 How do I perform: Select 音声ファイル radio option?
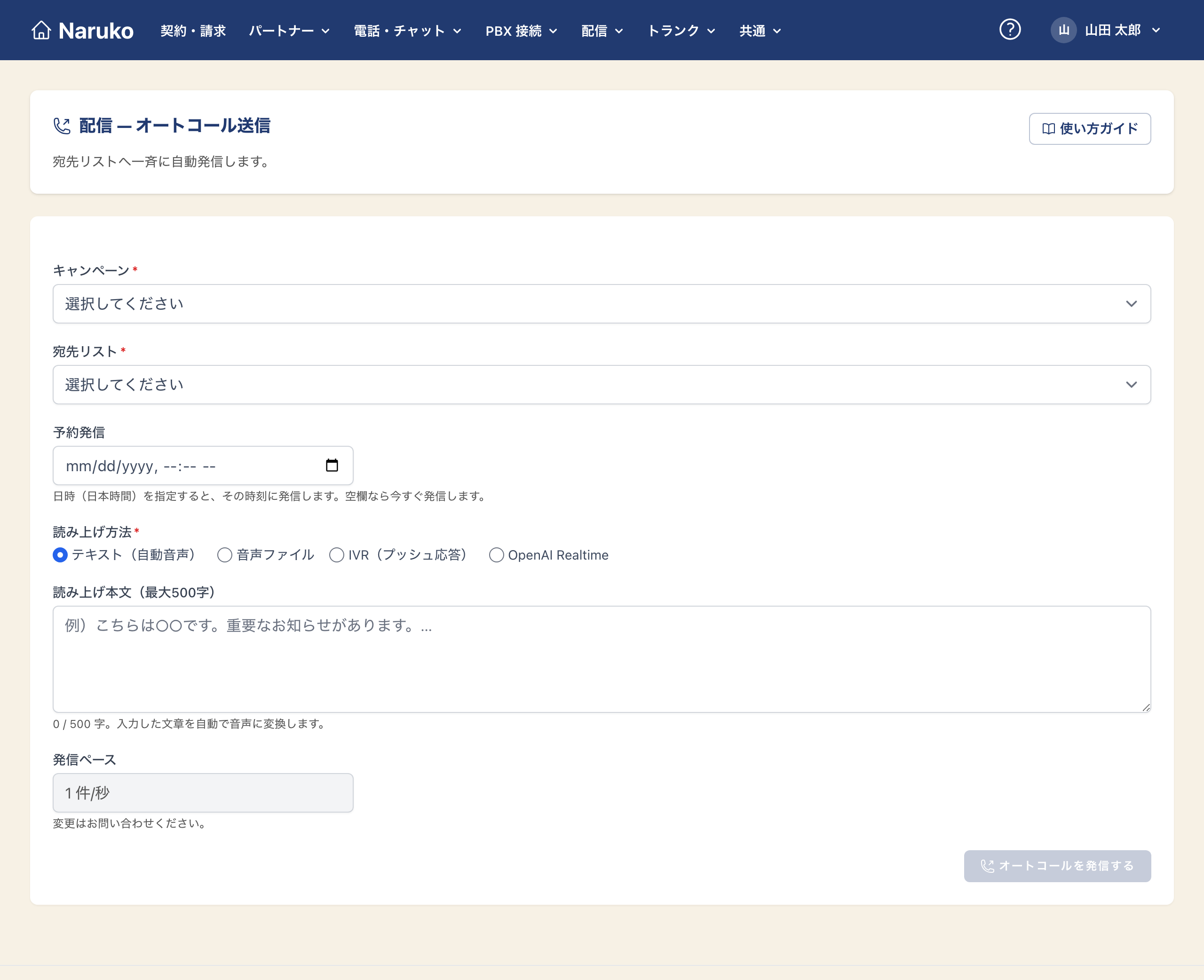225,555
